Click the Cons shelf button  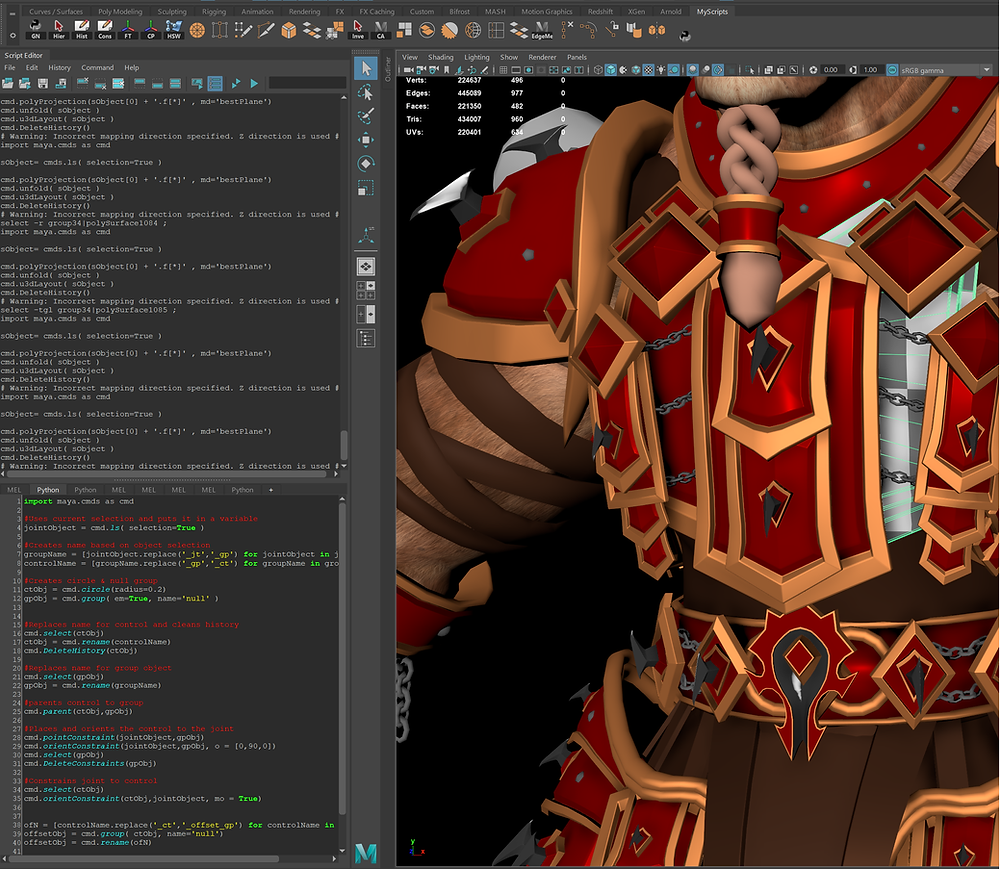(x=105, y=29)
